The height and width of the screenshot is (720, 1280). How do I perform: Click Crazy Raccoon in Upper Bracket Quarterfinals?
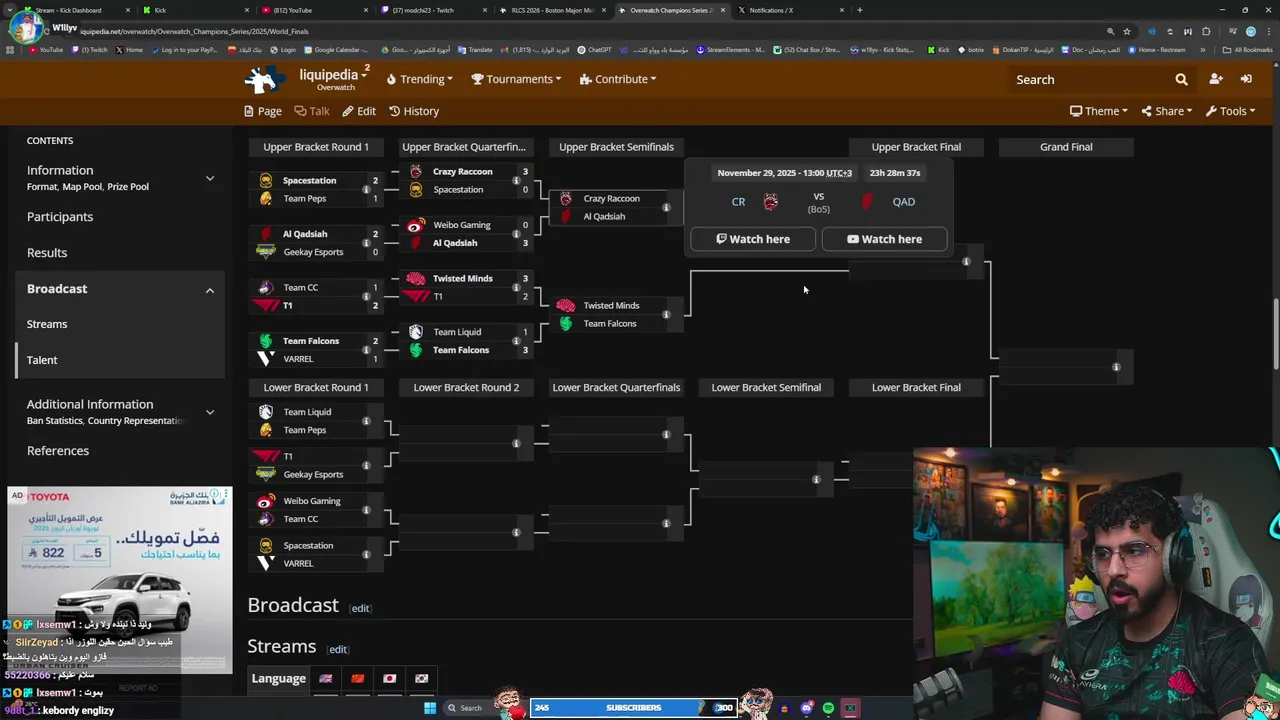(462, 172)
